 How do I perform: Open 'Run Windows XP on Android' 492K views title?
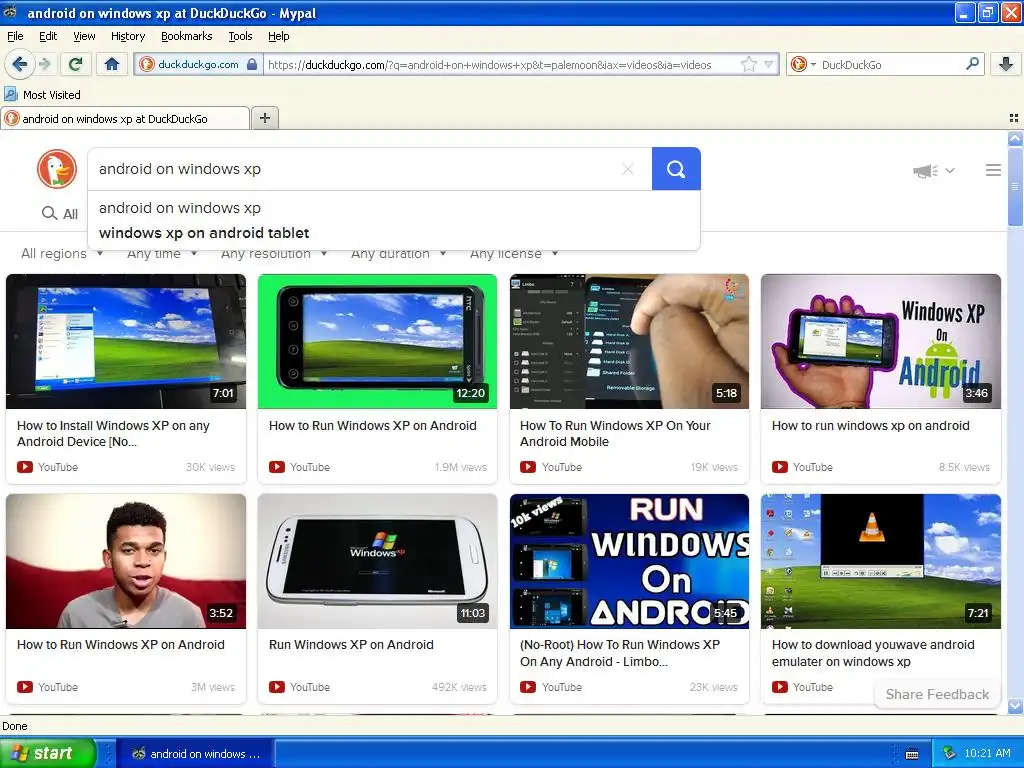click(x=351, y=645)
